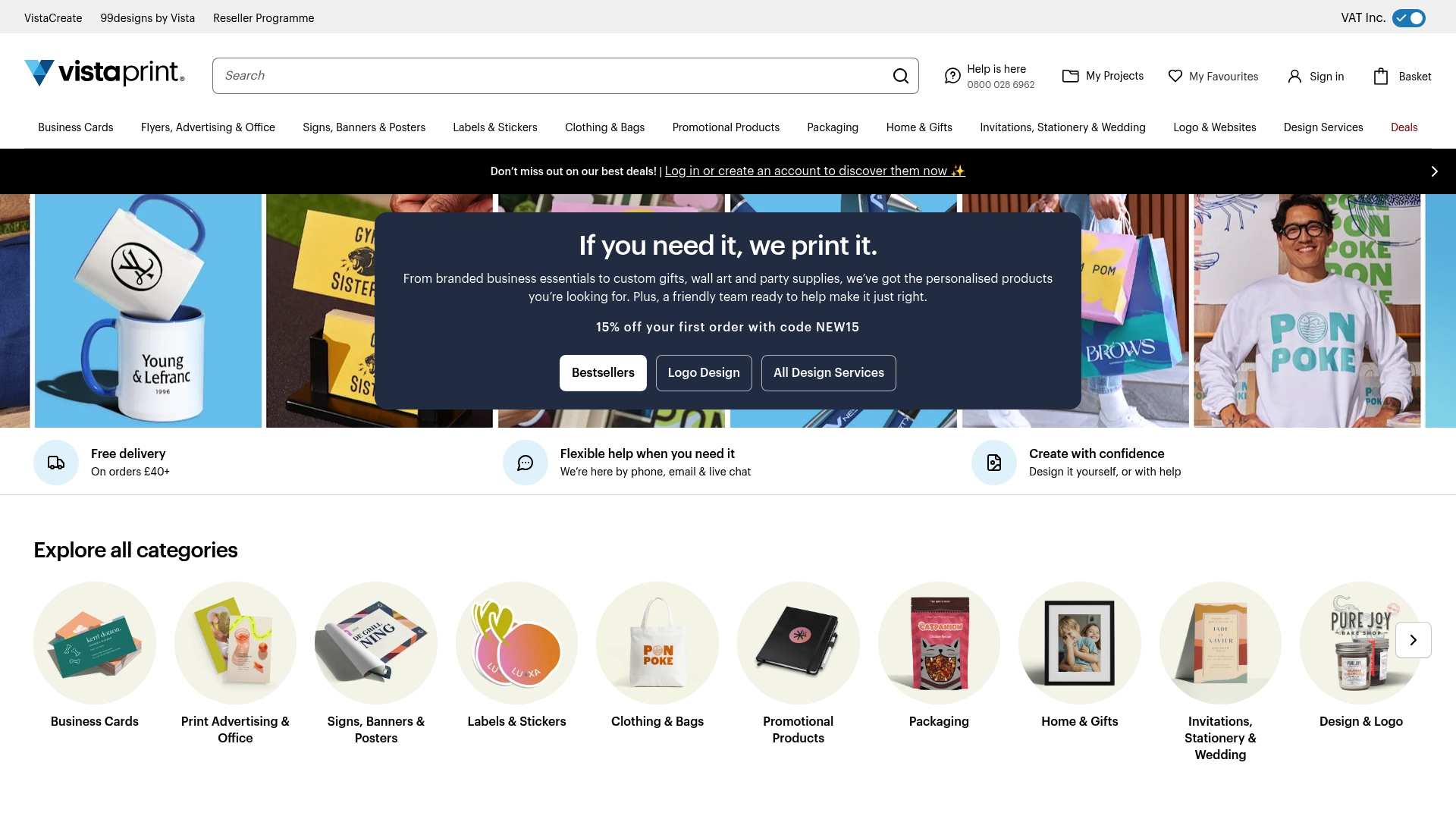Click the free delivery truck icon
The height and width of the screenshot is (819, 1456).
[55, 462]
